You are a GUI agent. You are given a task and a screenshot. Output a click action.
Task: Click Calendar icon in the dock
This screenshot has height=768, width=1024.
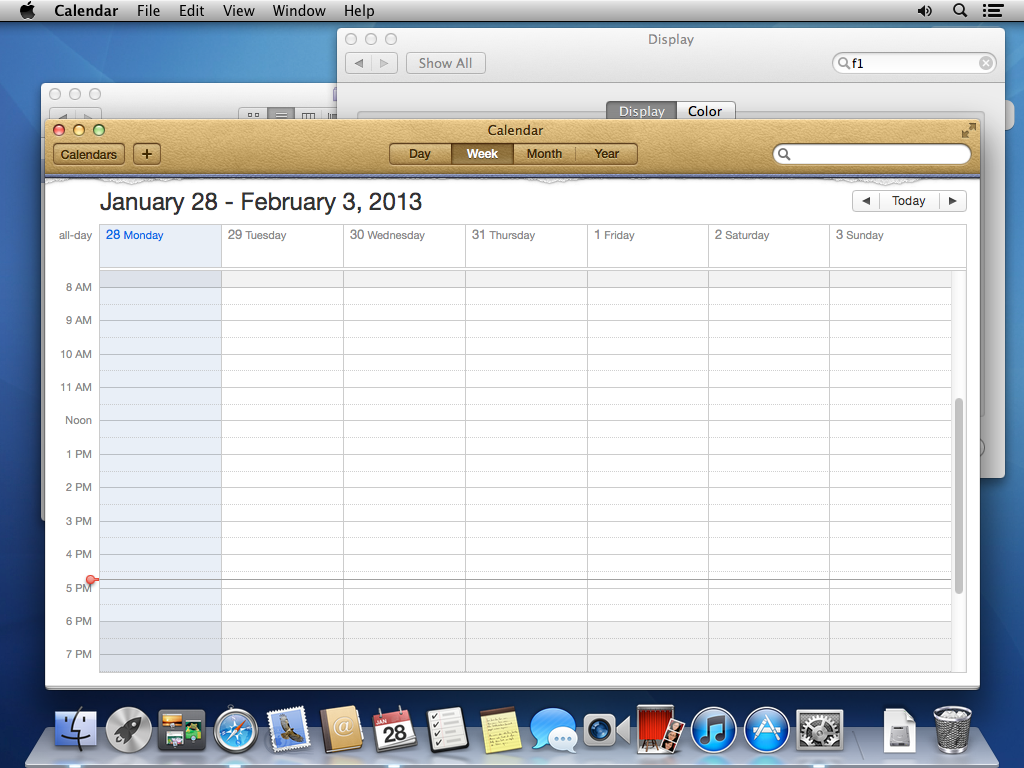pyautogui.click(x=394, y=730)
